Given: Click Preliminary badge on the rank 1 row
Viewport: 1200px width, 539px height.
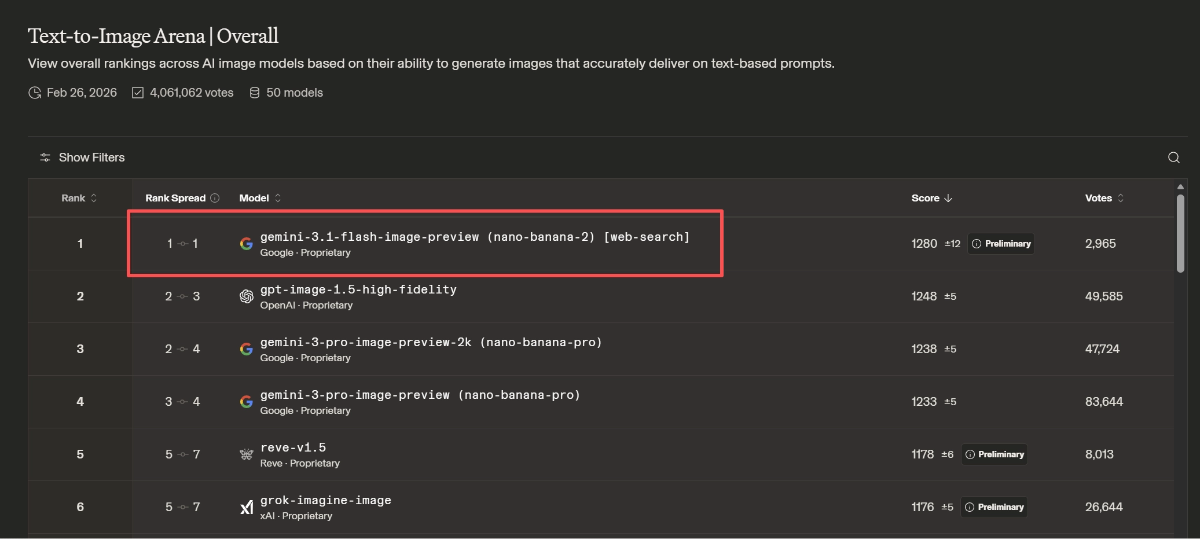Looking at the screenshot, I should [1001, 243].
